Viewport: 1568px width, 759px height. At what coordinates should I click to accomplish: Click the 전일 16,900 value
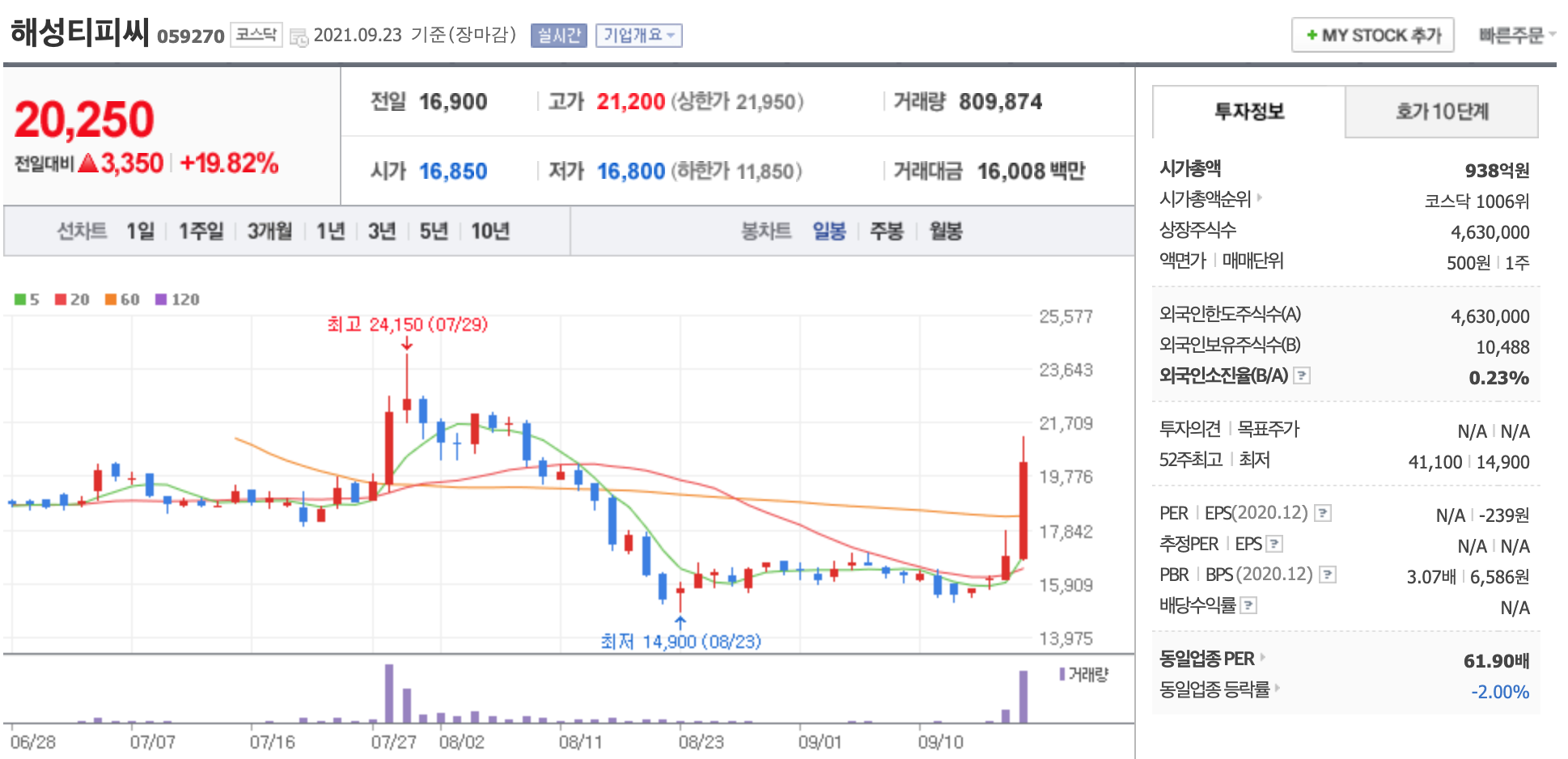[x=453, y=102]
